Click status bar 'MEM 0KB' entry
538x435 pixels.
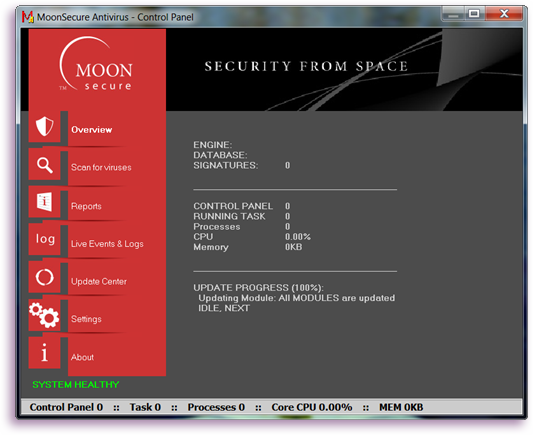click(x=401, y=407)
